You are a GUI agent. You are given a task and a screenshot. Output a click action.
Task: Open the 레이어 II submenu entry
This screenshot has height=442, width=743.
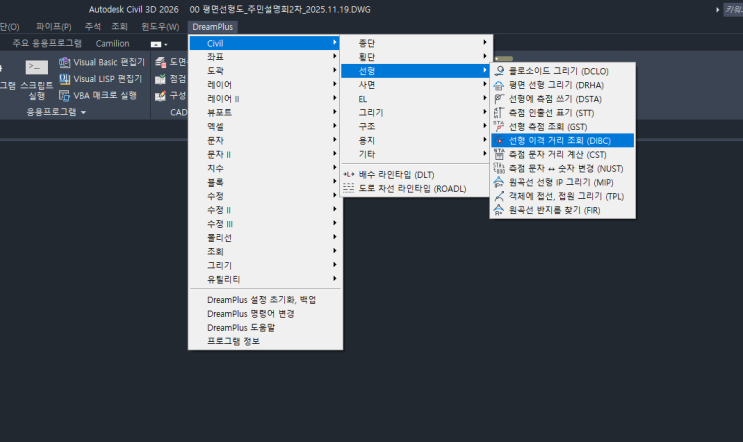(265, 99)
